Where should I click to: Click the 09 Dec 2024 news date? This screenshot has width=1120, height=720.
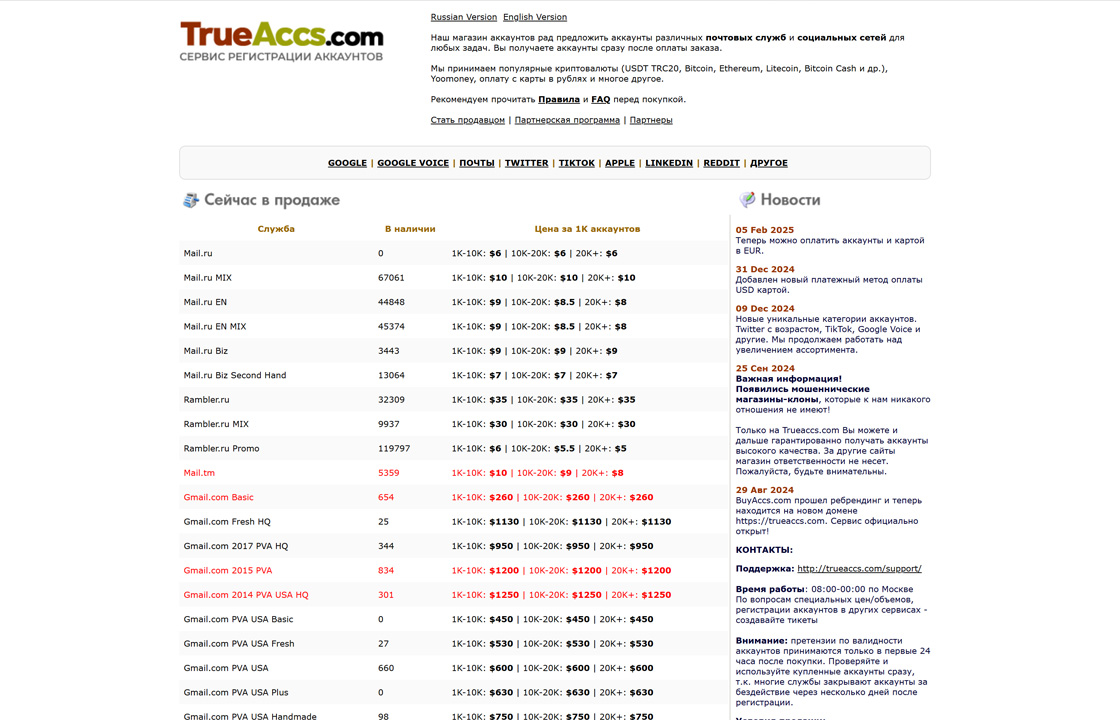point(765,309)
